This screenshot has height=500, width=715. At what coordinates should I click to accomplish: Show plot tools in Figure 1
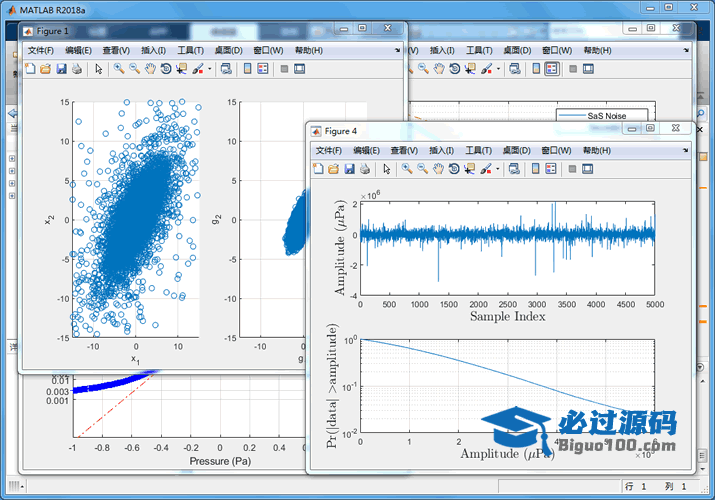coord(300,69)
